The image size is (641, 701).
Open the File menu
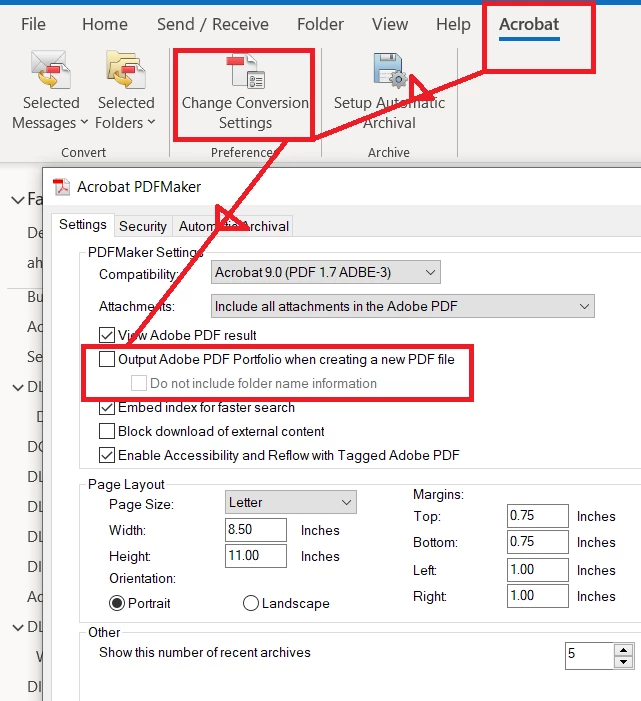33,24
